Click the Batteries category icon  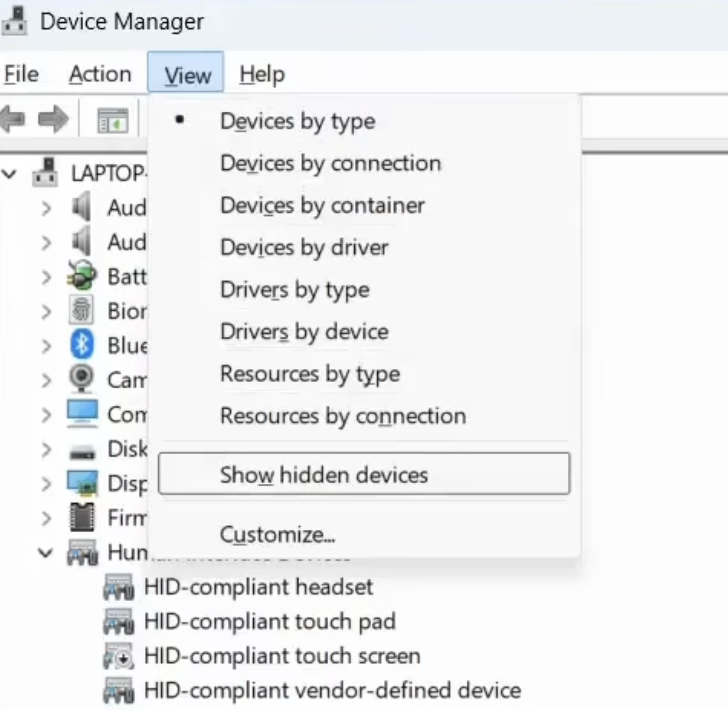[x=82, y=276]
